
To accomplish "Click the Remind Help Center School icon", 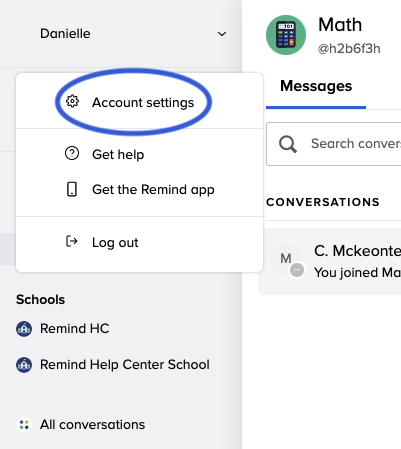I will (24, 365).
